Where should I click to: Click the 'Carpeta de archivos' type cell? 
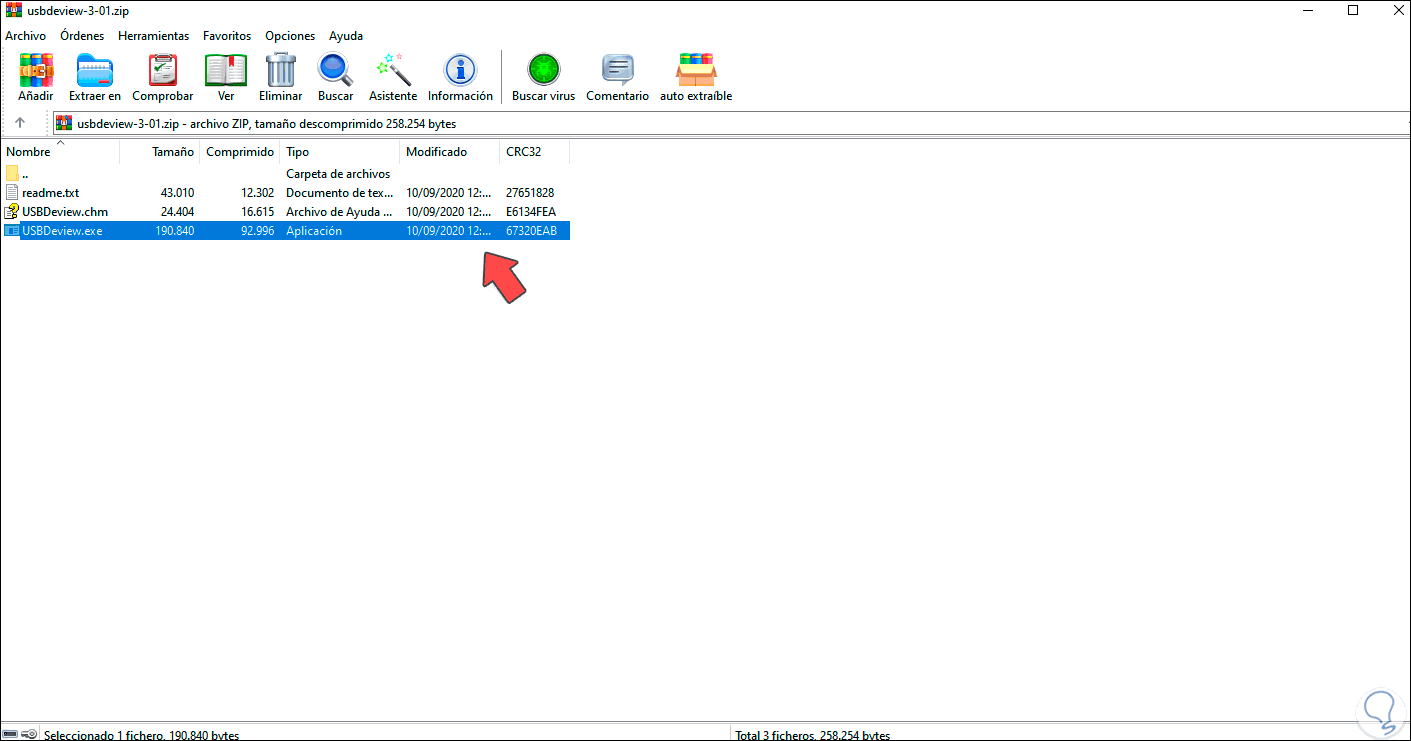[338, 174]
